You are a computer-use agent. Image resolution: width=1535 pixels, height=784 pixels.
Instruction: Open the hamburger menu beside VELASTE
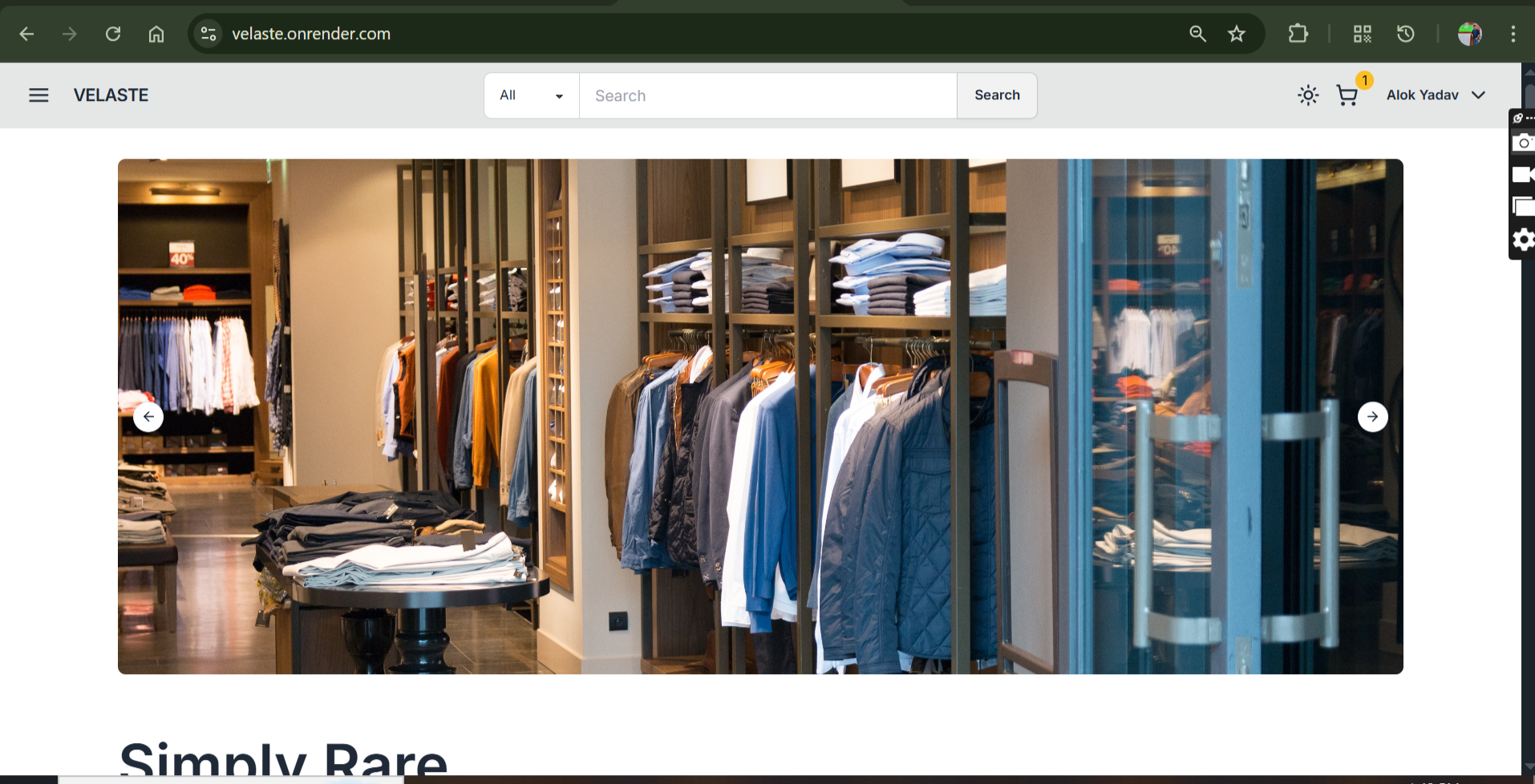click(38, 95)
